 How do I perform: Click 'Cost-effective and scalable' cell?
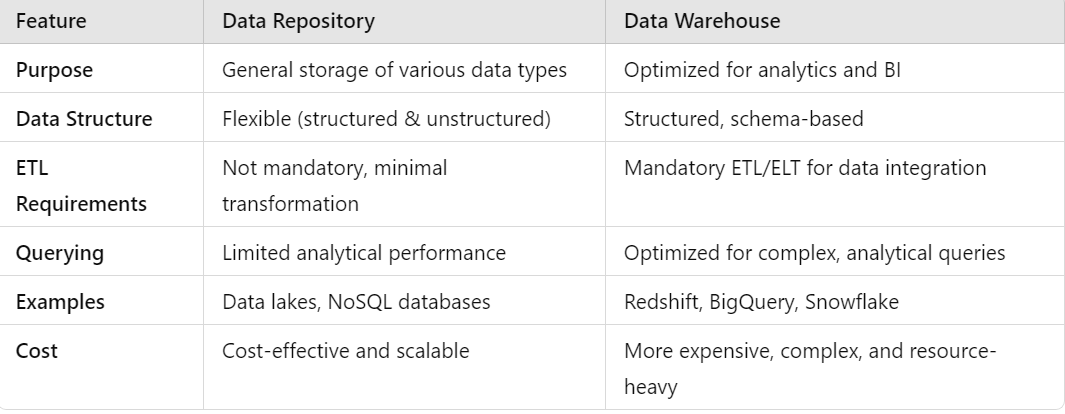(x=346, y=351)
